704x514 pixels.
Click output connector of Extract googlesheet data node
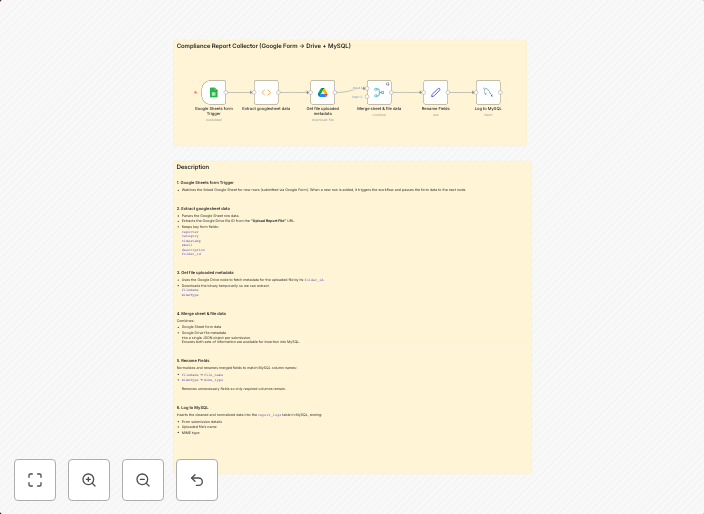[278, 92]
